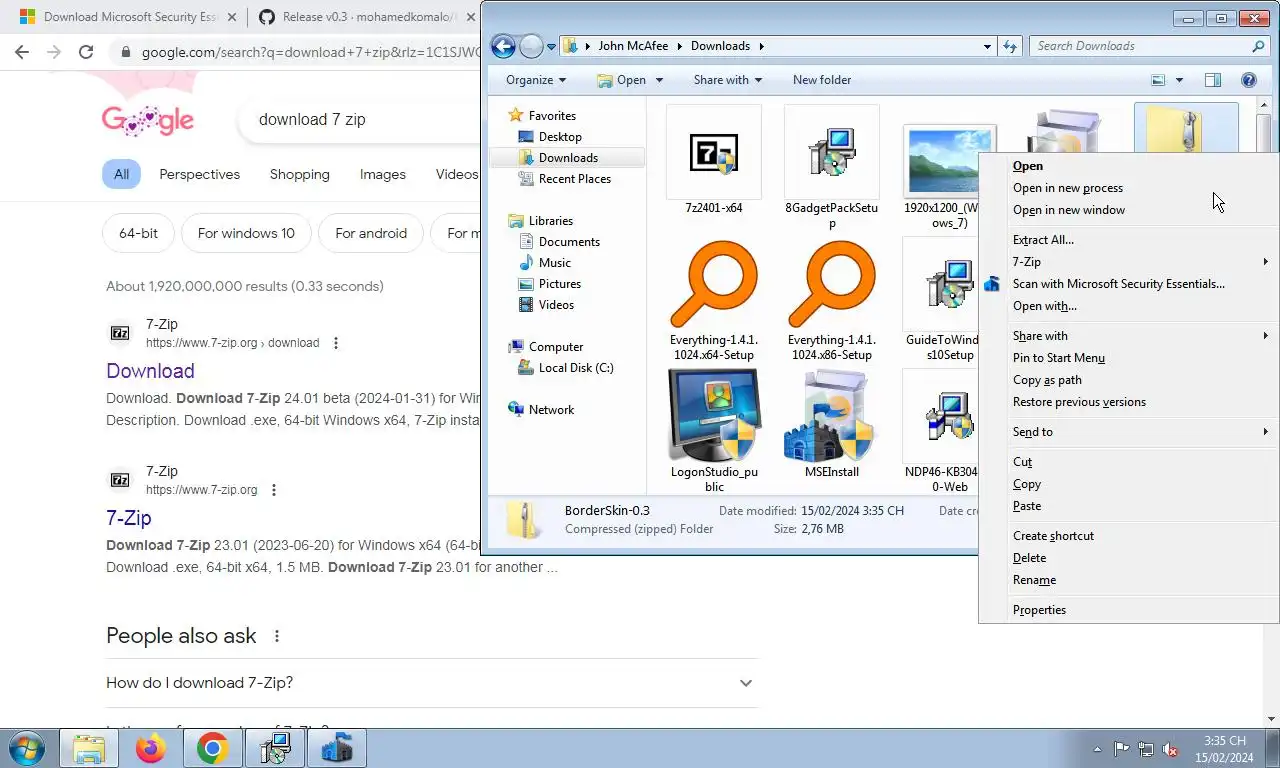The width and height of the screenshot is (1280, 768).
Task: Choose Extract All... from context menu
Action: [1128, 240]
